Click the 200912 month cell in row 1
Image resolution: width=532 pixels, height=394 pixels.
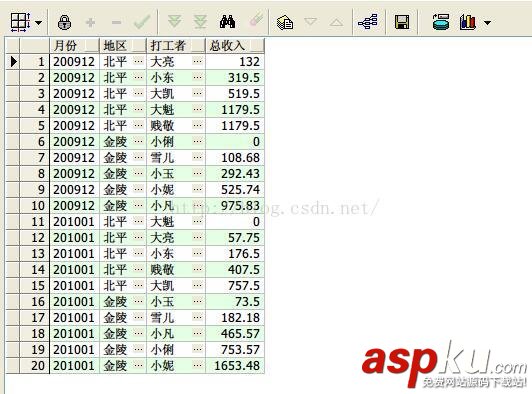click(x=75, y=61)
